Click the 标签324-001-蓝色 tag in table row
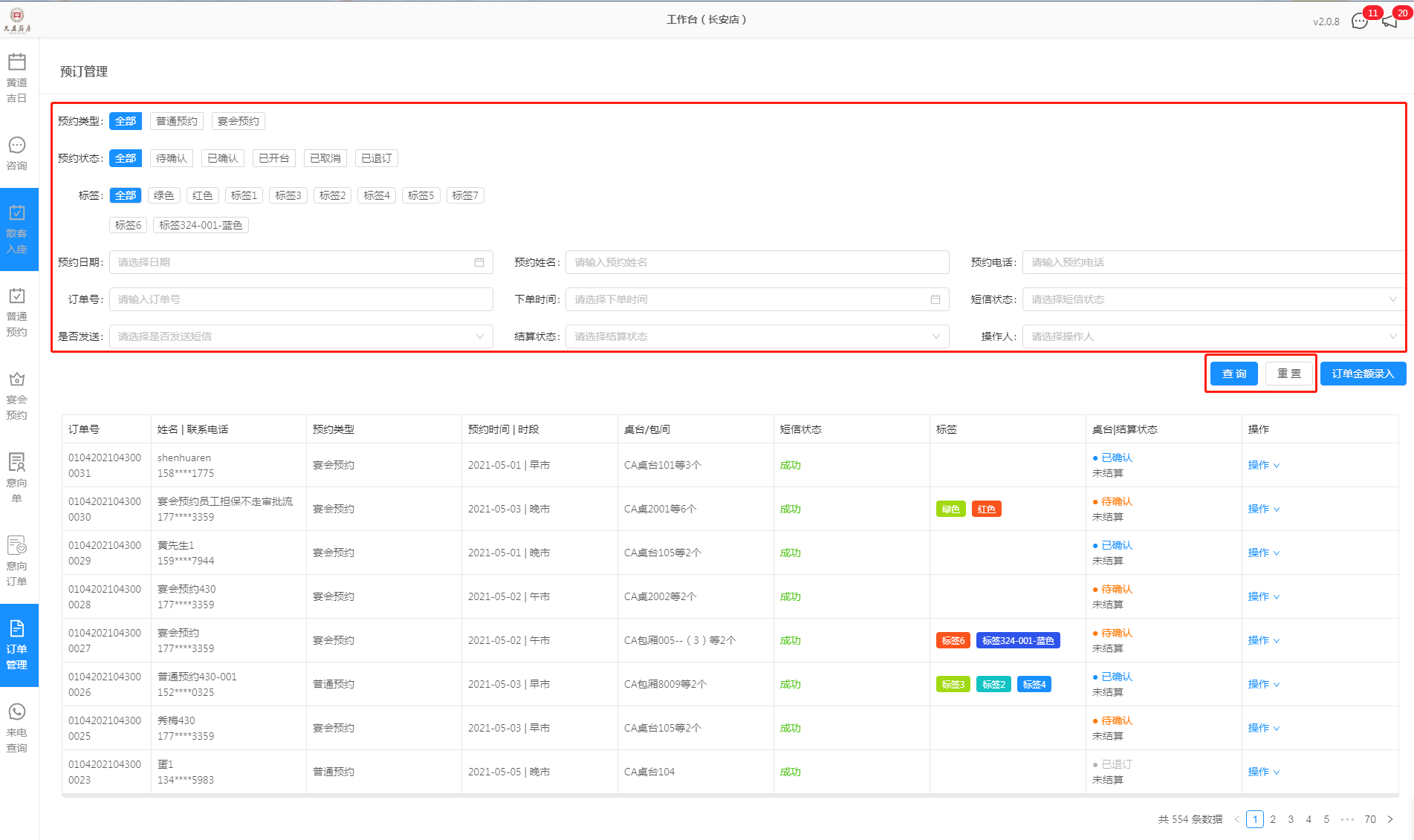This screenshot has width=1414, height=840. click(x=1018, y=640)
